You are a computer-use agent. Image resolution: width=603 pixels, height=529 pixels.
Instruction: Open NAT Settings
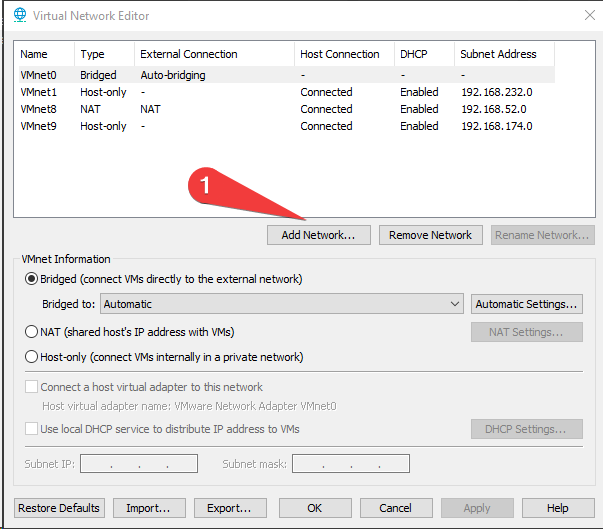click(x=527, y=332)
